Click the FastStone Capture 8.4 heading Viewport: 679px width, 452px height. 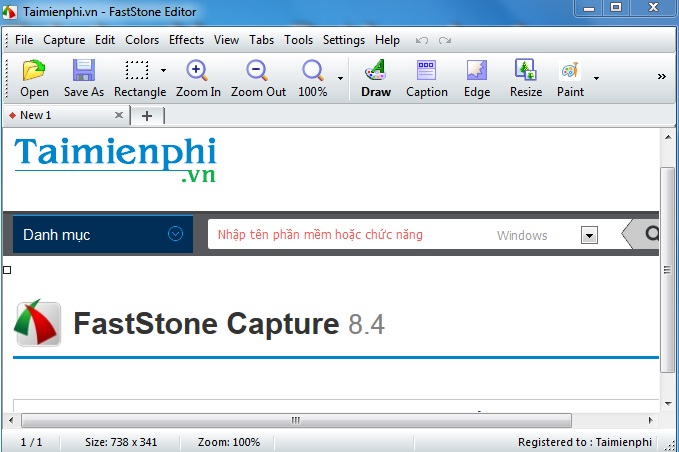point(229,323)
